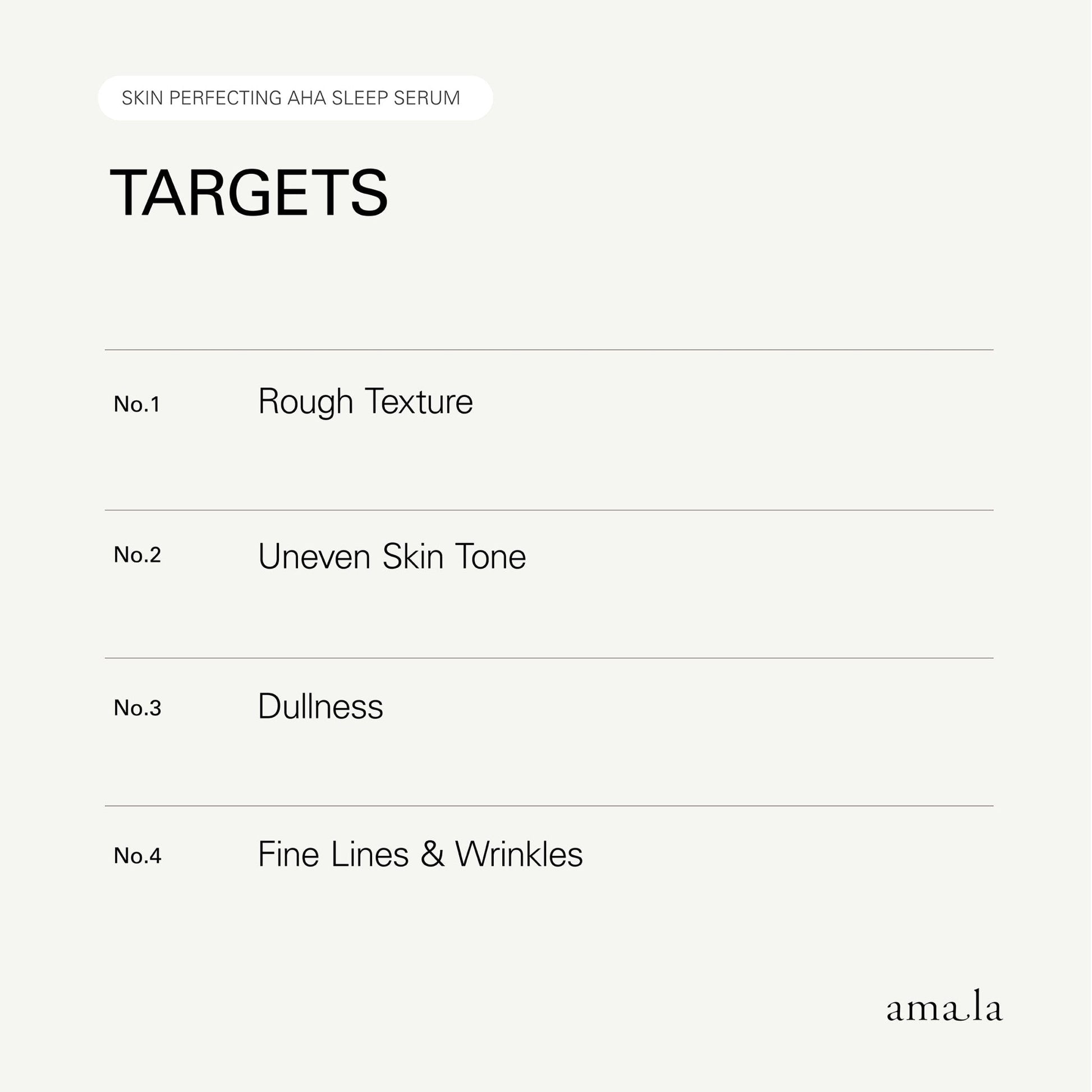
Task: Click the amala logo
Action: tap(945, 1006)
